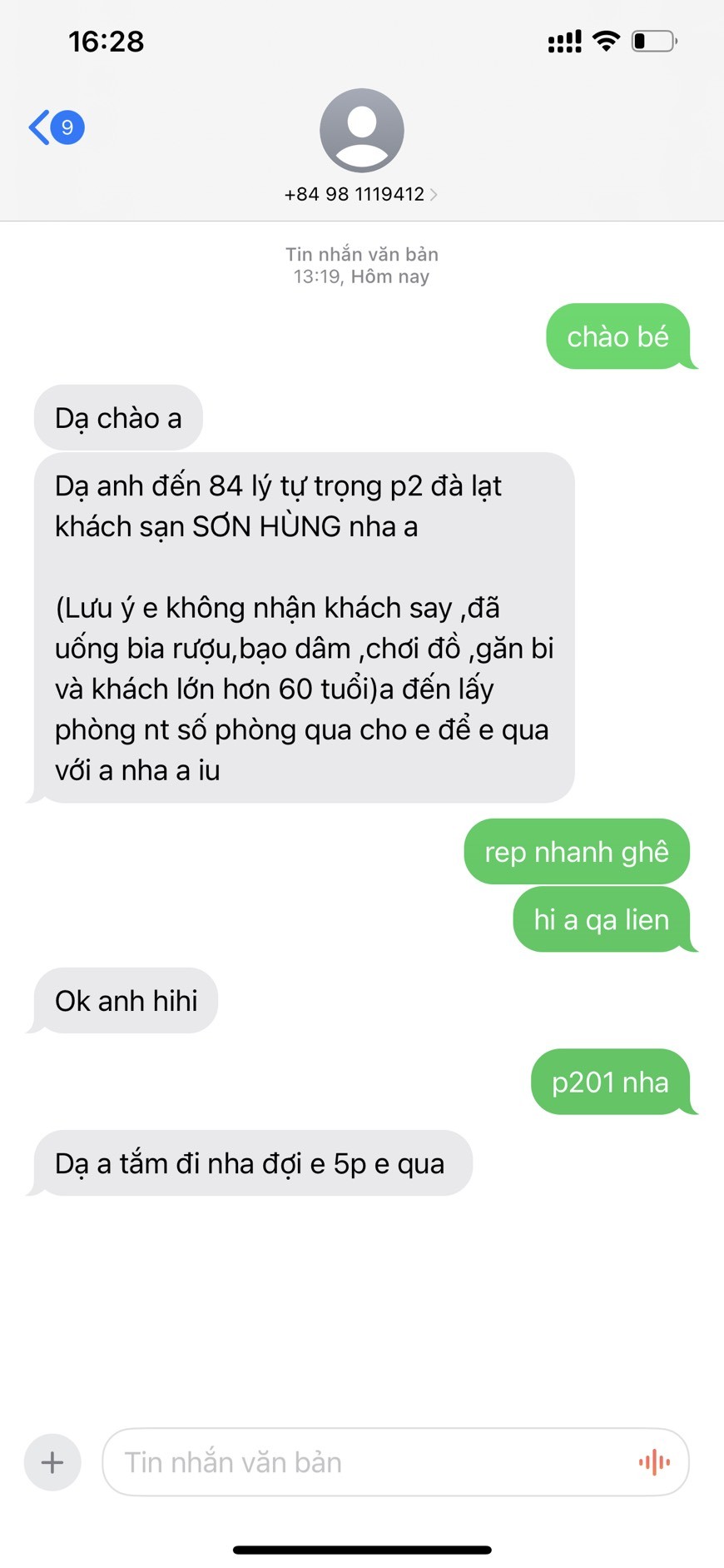
Task: Tap the 'p201 nha' sent bubble
Action: click(x=611, y=1082)
